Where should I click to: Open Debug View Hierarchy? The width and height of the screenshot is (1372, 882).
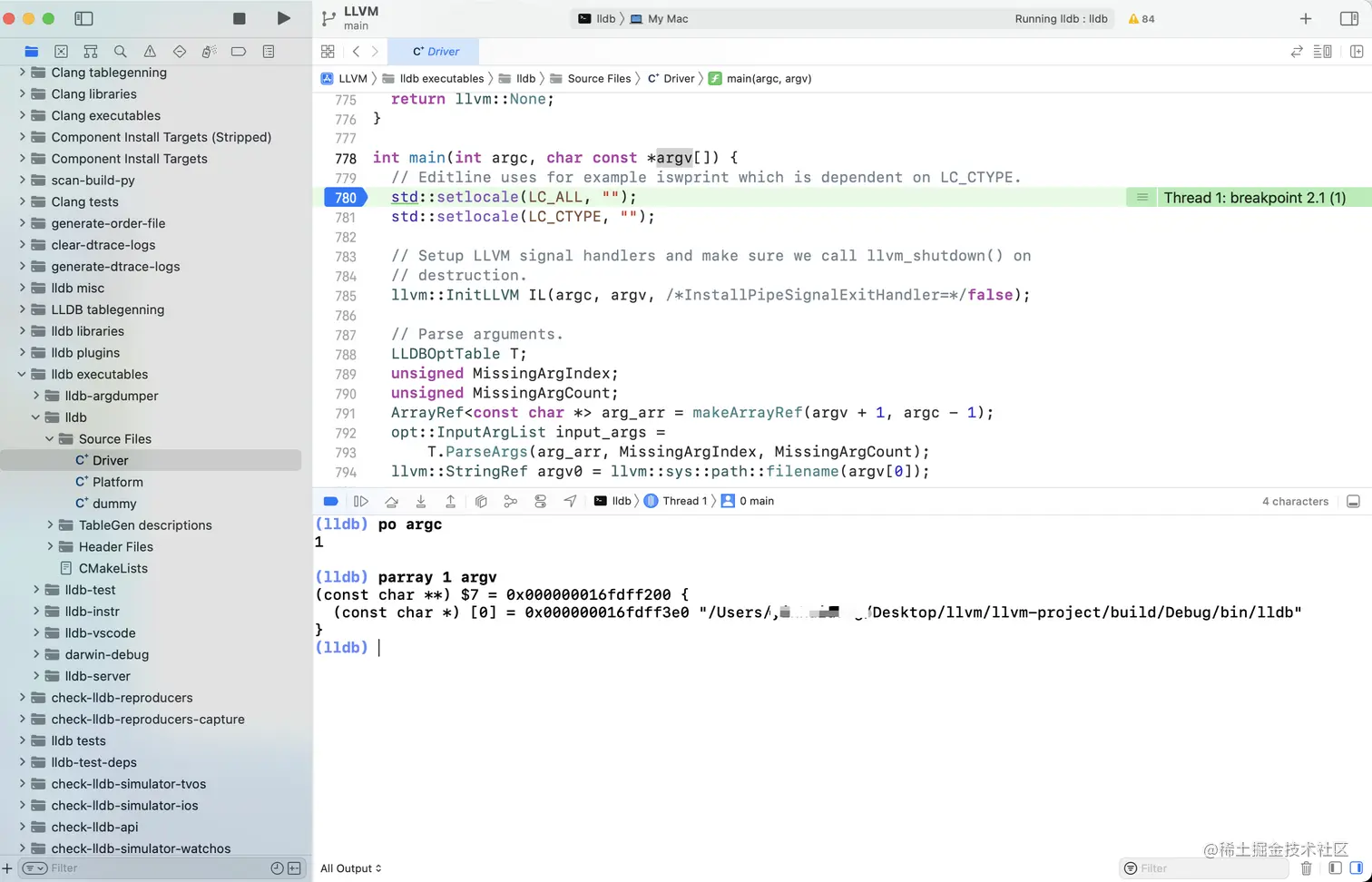[x=481, y=501]
